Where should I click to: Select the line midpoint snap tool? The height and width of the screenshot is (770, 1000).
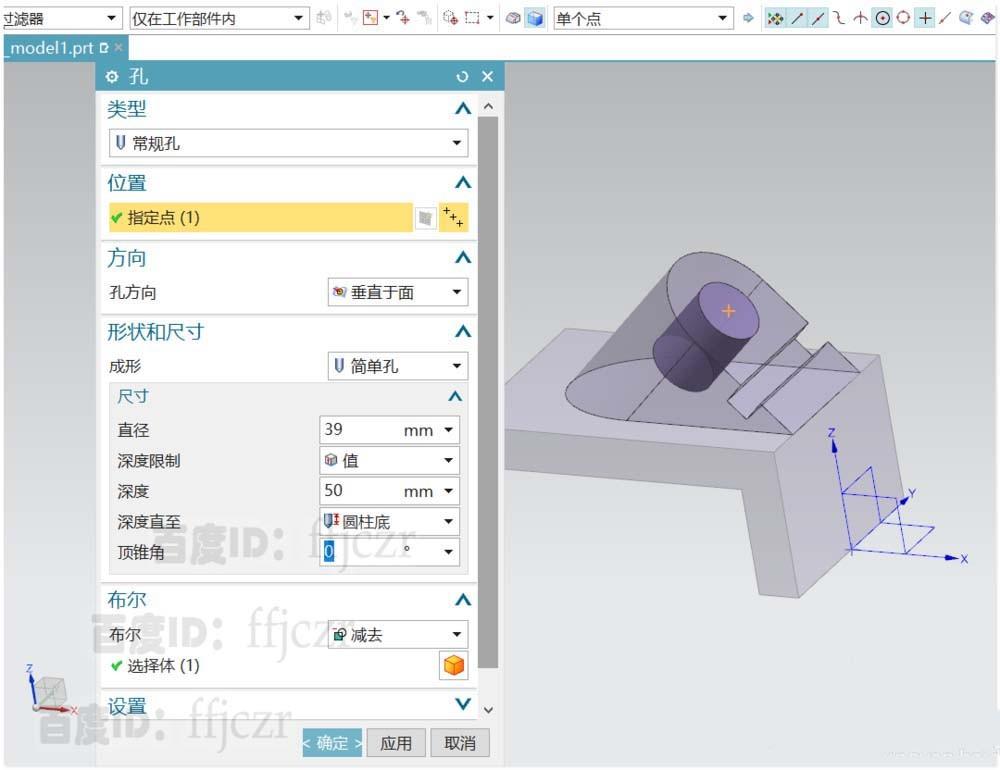(x=817, y=17)
